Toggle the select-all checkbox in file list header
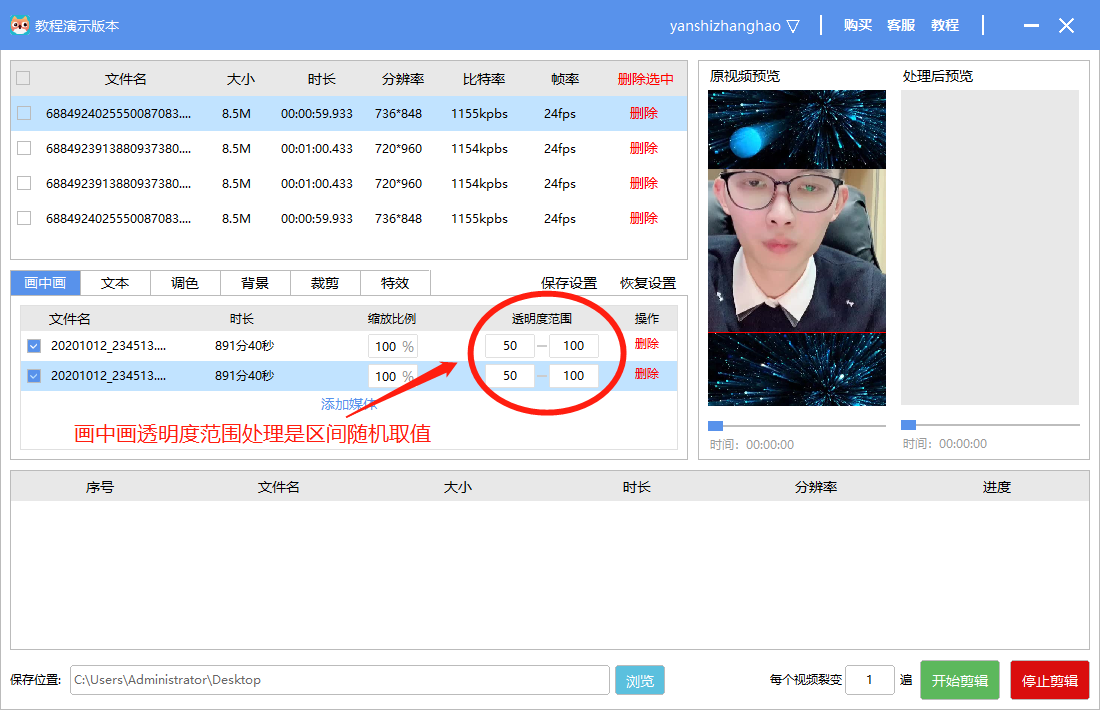This screenshot has height=710, width=1100. (23, 78)
